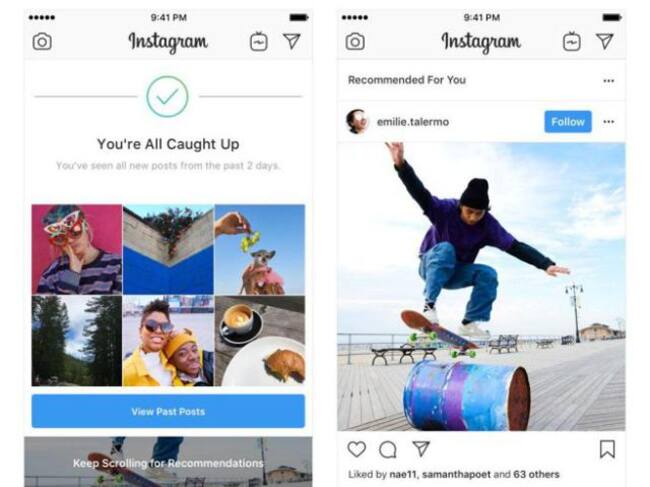
Task: Follow emilie.talermo
Action: (568, 122)
